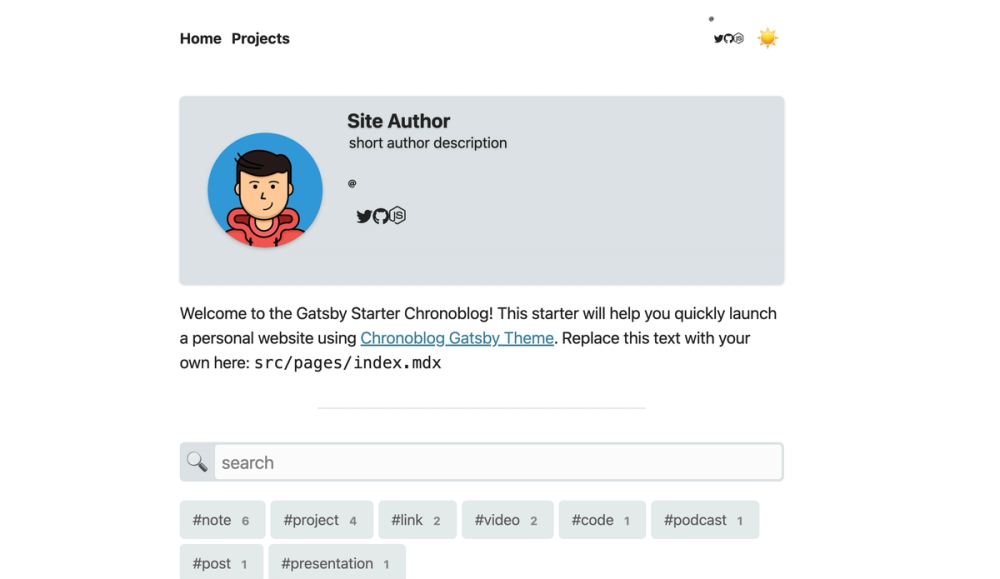Viewport: 1000px width, 579px height.
Task: Click the magnifying glass search icon
Action: (197, 462)
